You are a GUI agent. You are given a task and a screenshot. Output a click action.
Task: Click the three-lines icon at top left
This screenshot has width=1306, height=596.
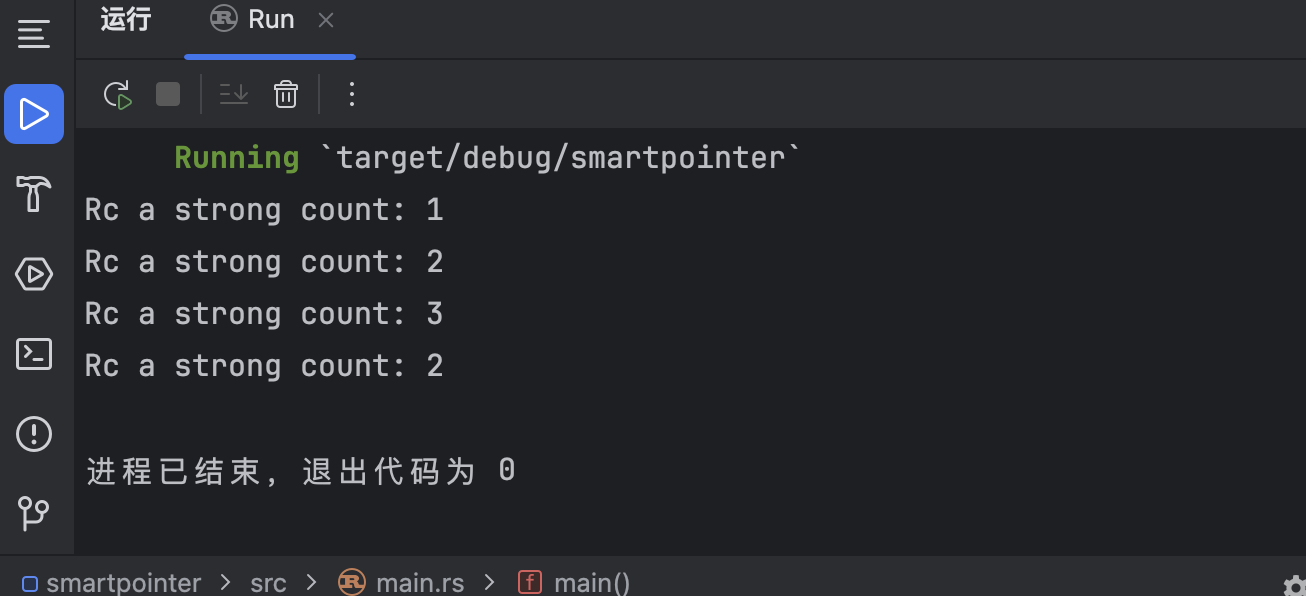pyautogui.click(x=33, y=35)
